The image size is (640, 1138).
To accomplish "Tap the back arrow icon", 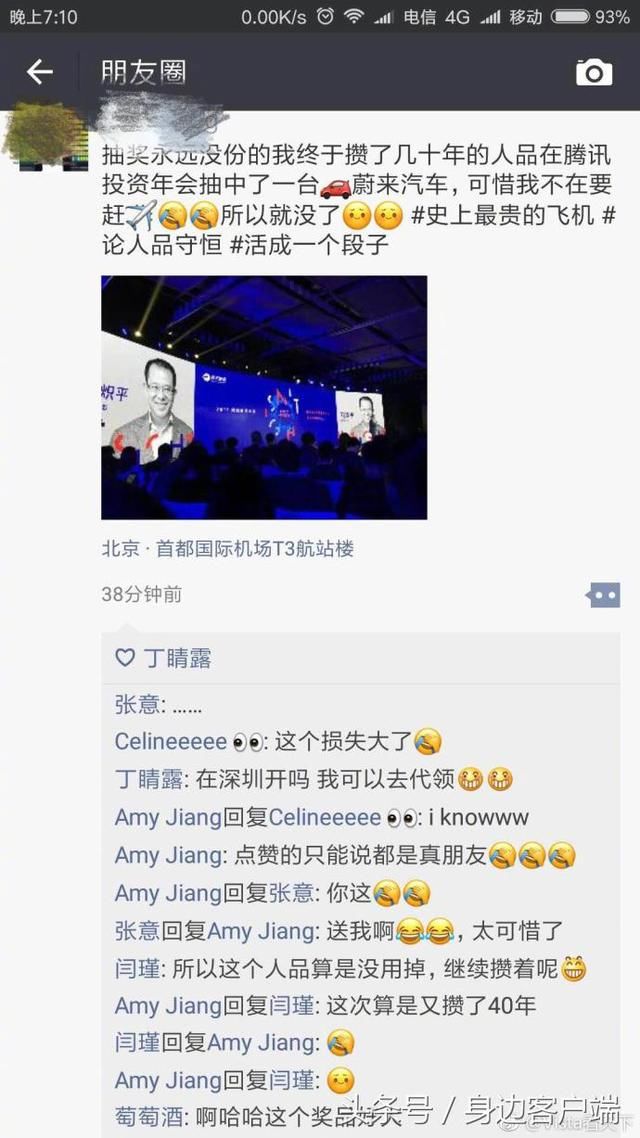I will tap(40, 72).
